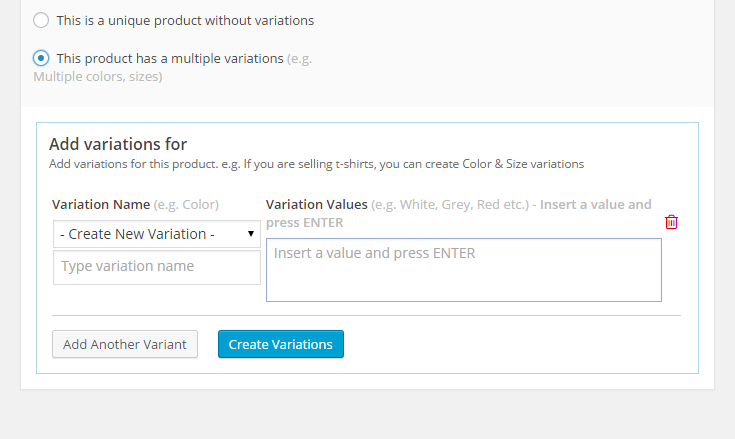Click into the variation values text box
Image resolution: width=735 pixels, height=439 pixels.
[463, 269]
